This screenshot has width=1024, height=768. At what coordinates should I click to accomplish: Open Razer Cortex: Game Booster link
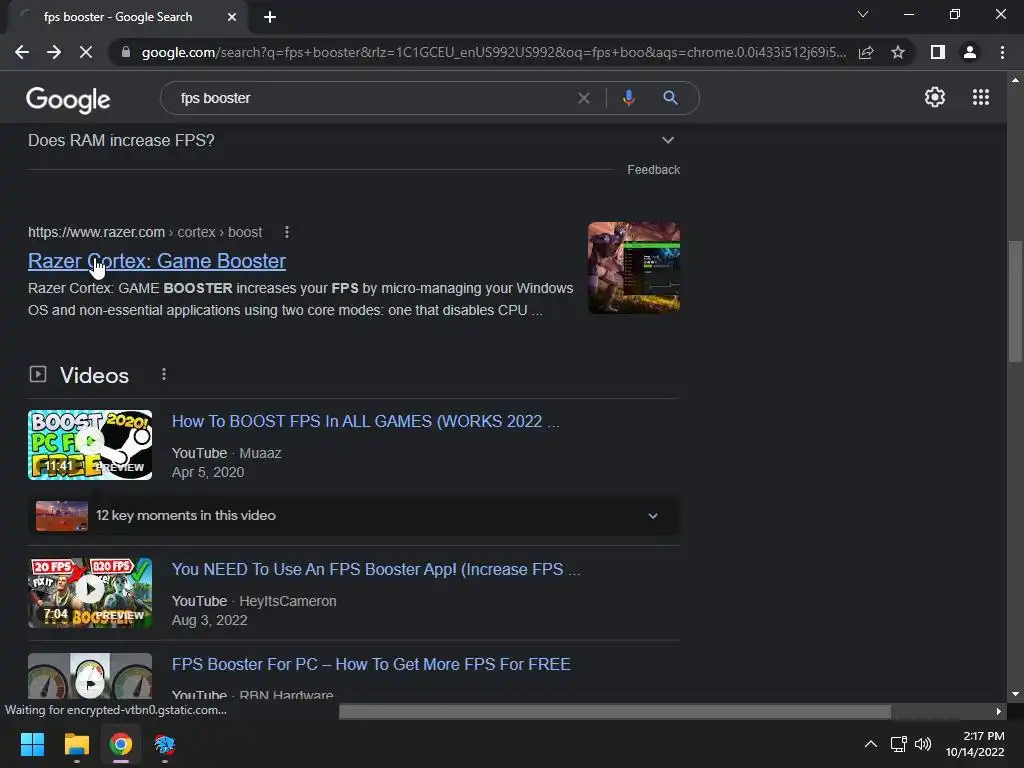pyautogui.click(x=157, y=261)
